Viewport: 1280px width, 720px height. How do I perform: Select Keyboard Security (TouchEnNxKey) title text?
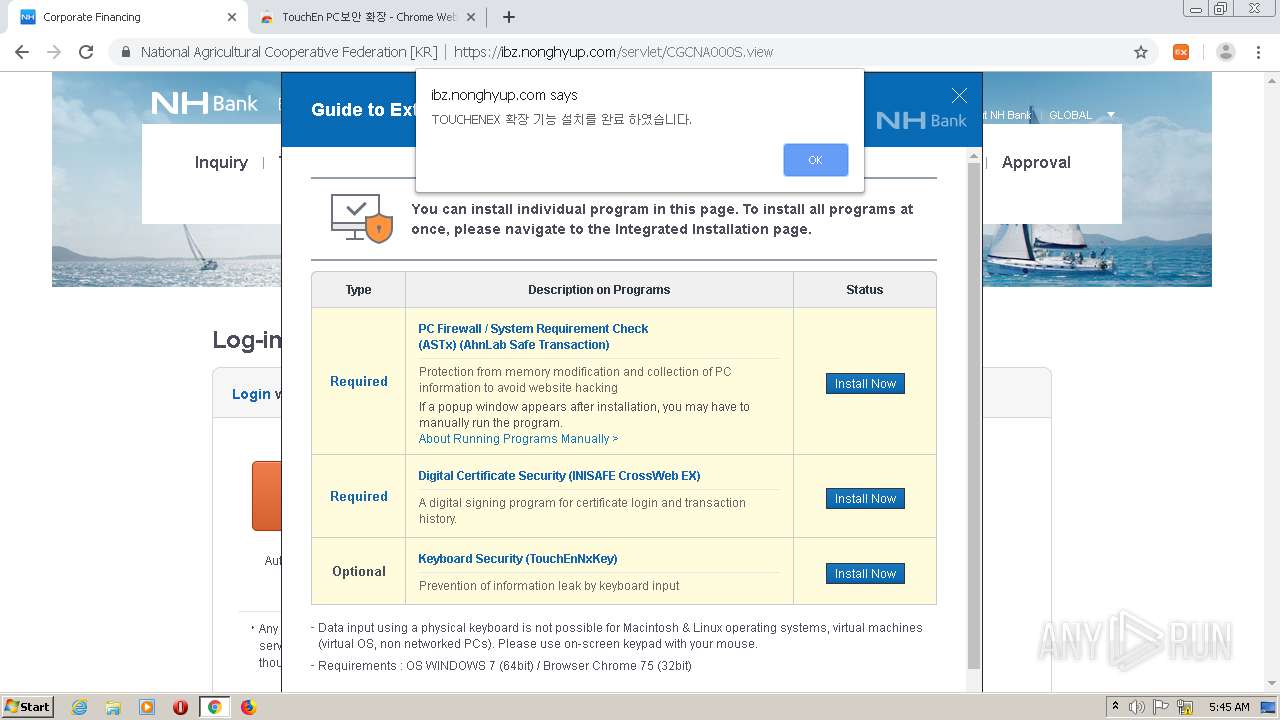pyautogui.click(x=517, y=559)
